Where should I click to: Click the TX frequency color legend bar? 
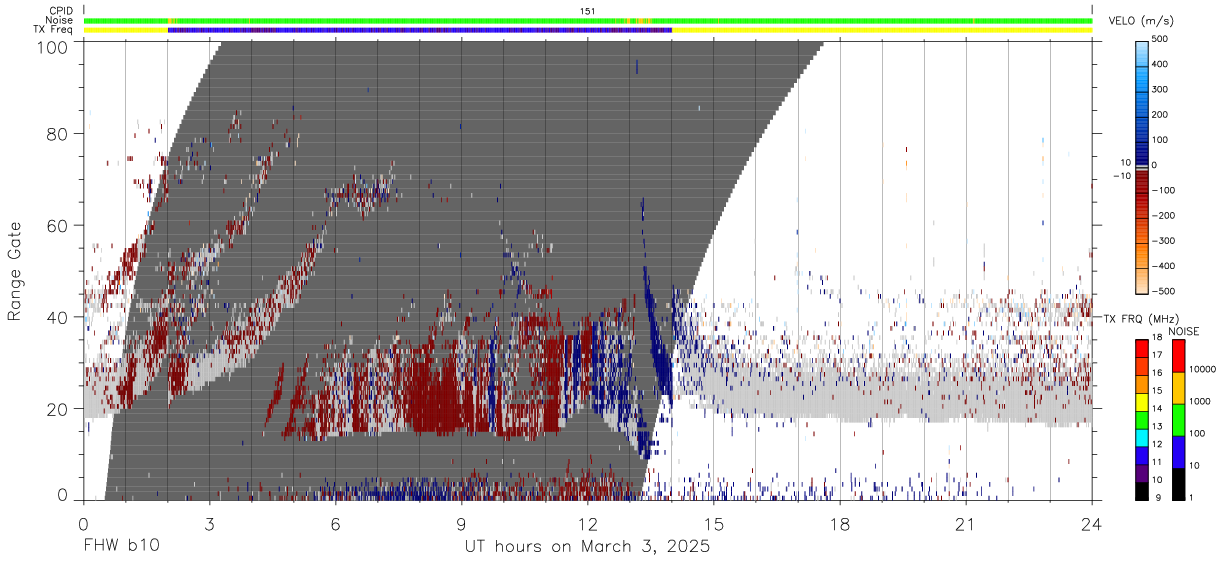point(1142,420)
